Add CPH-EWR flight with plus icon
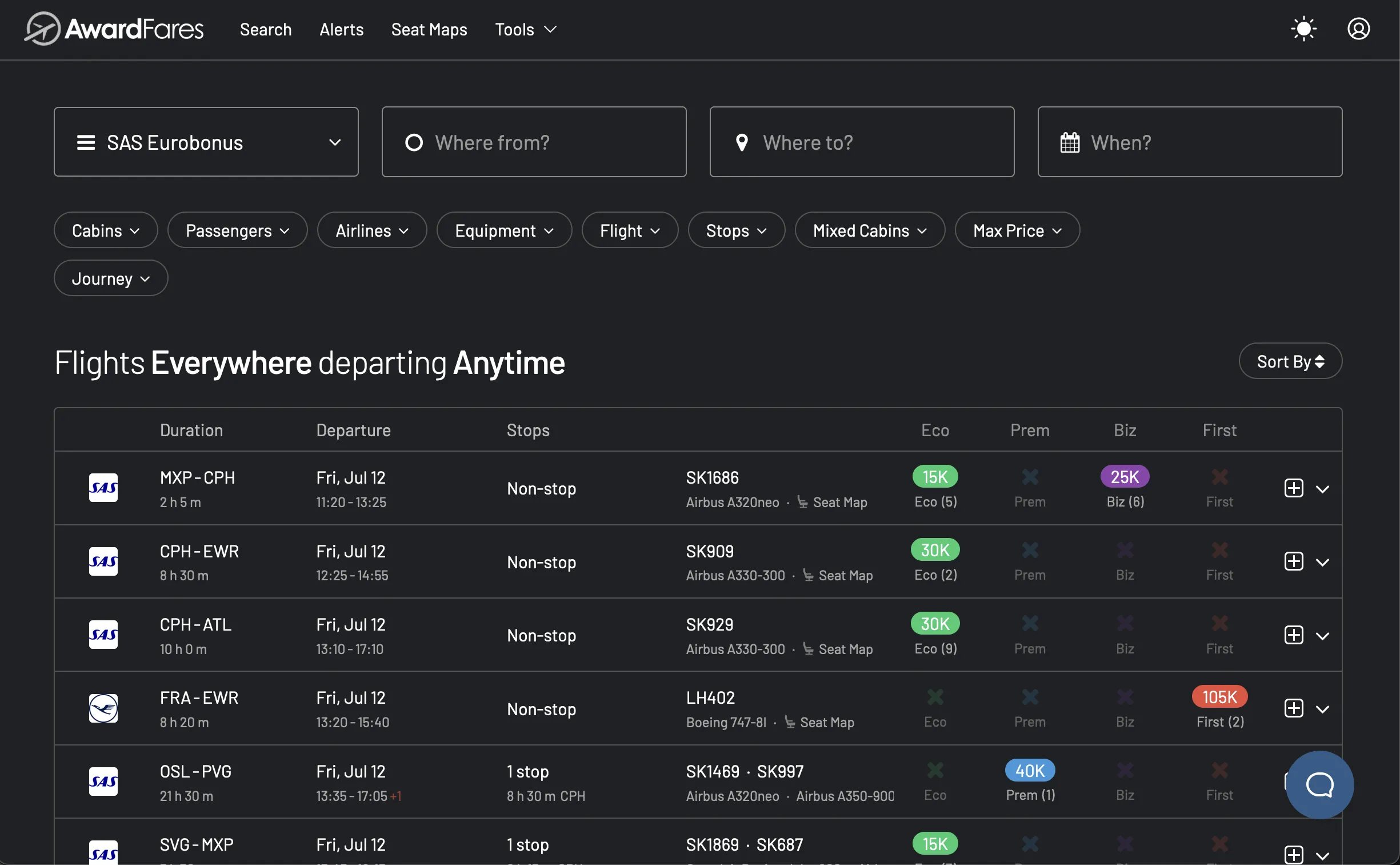This screenshot has width=1400, height=865. 1294,561
